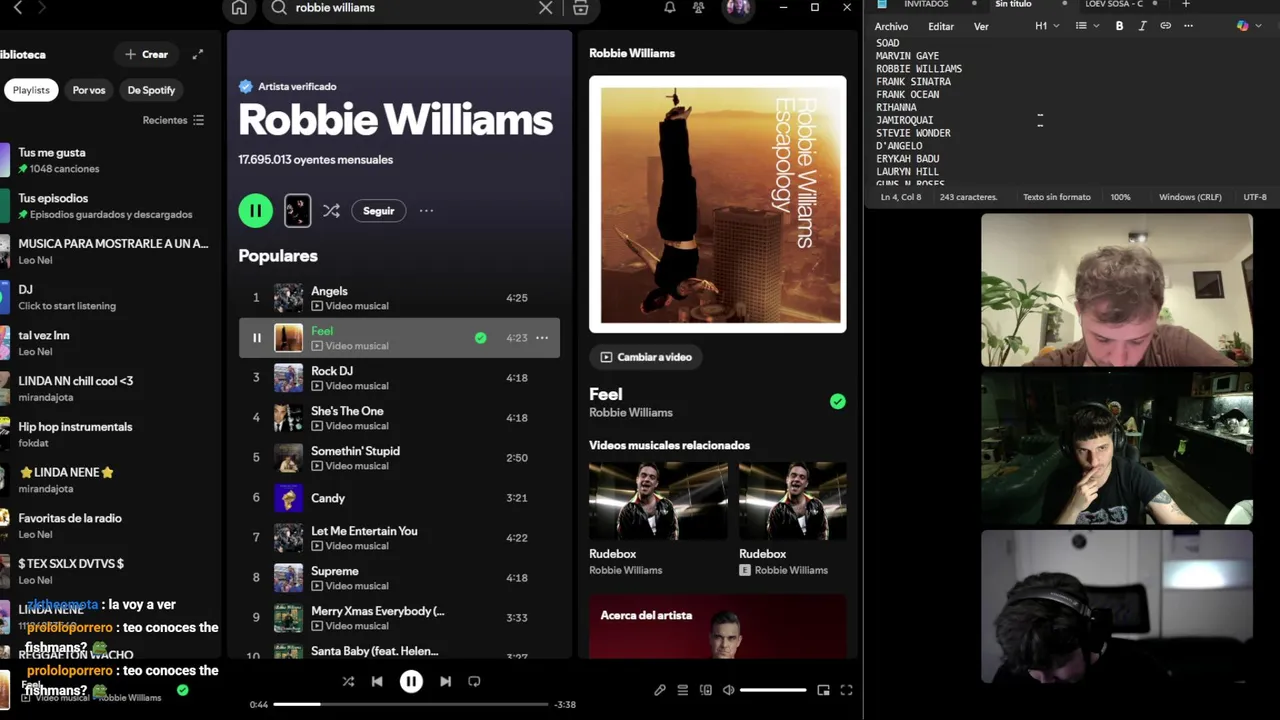Viewport: 1280px width, 720px height.
Task: Mute using the volume speaker icon
Action: tap(729, 690)
